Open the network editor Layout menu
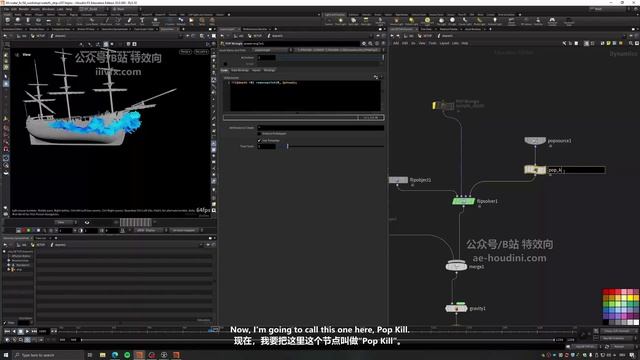The image size is (640, 360). pyautogui.click(x=444, y=43)
